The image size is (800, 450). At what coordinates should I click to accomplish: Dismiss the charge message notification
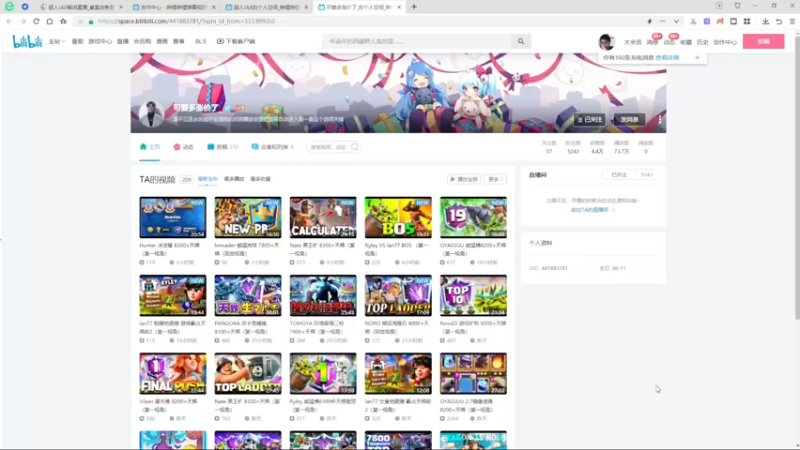point(697,58)
